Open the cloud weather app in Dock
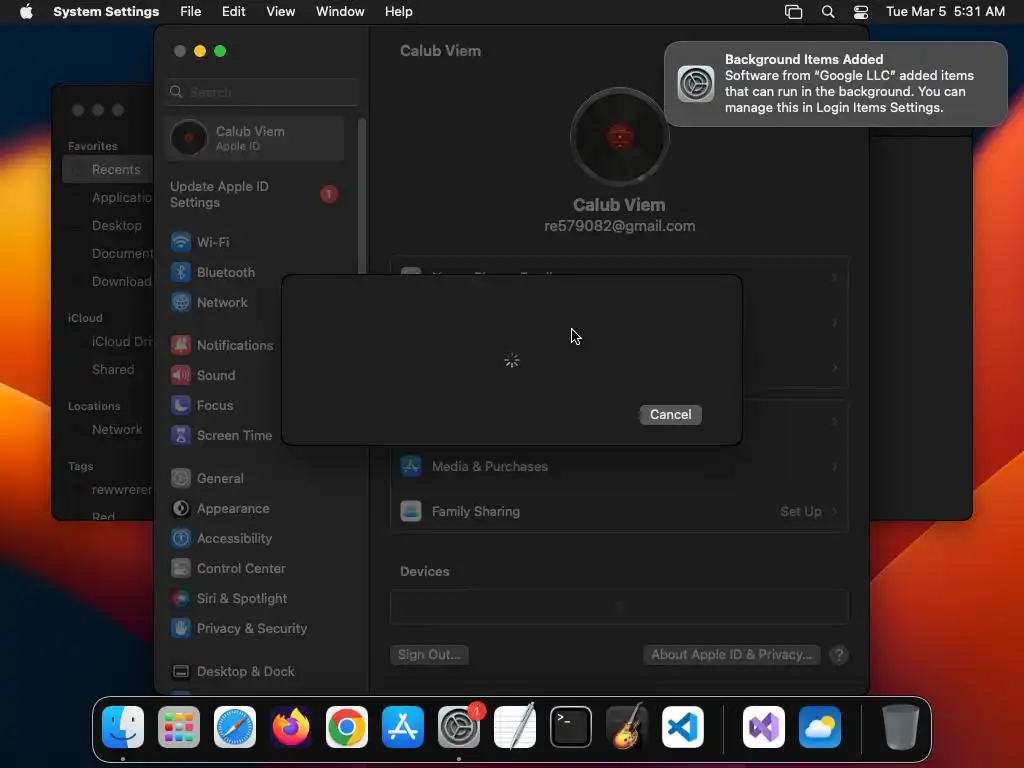Image resolution: width=1024 pixels, height=768 pixels. [x=820, y=727]
